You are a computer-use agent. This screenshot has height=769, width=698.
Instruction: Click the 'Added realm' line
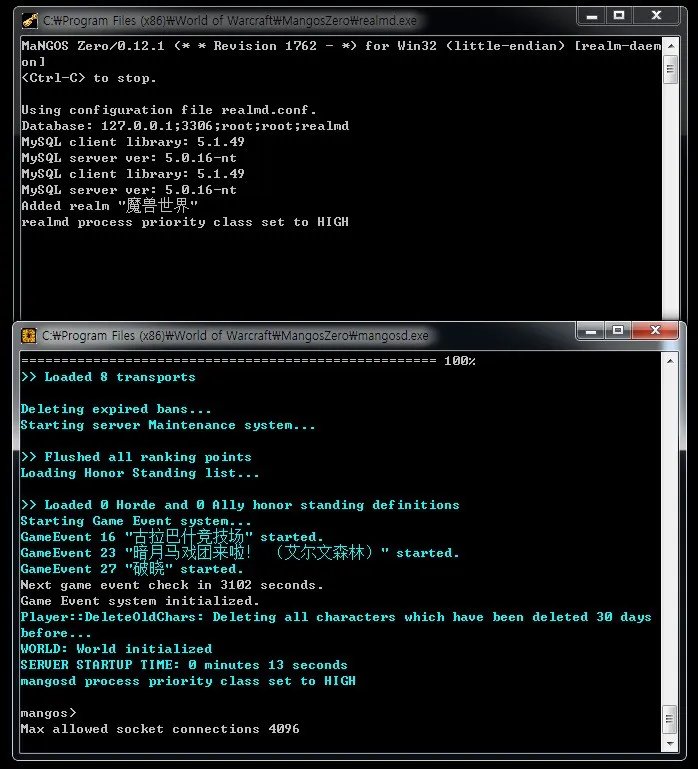(109, 205)
